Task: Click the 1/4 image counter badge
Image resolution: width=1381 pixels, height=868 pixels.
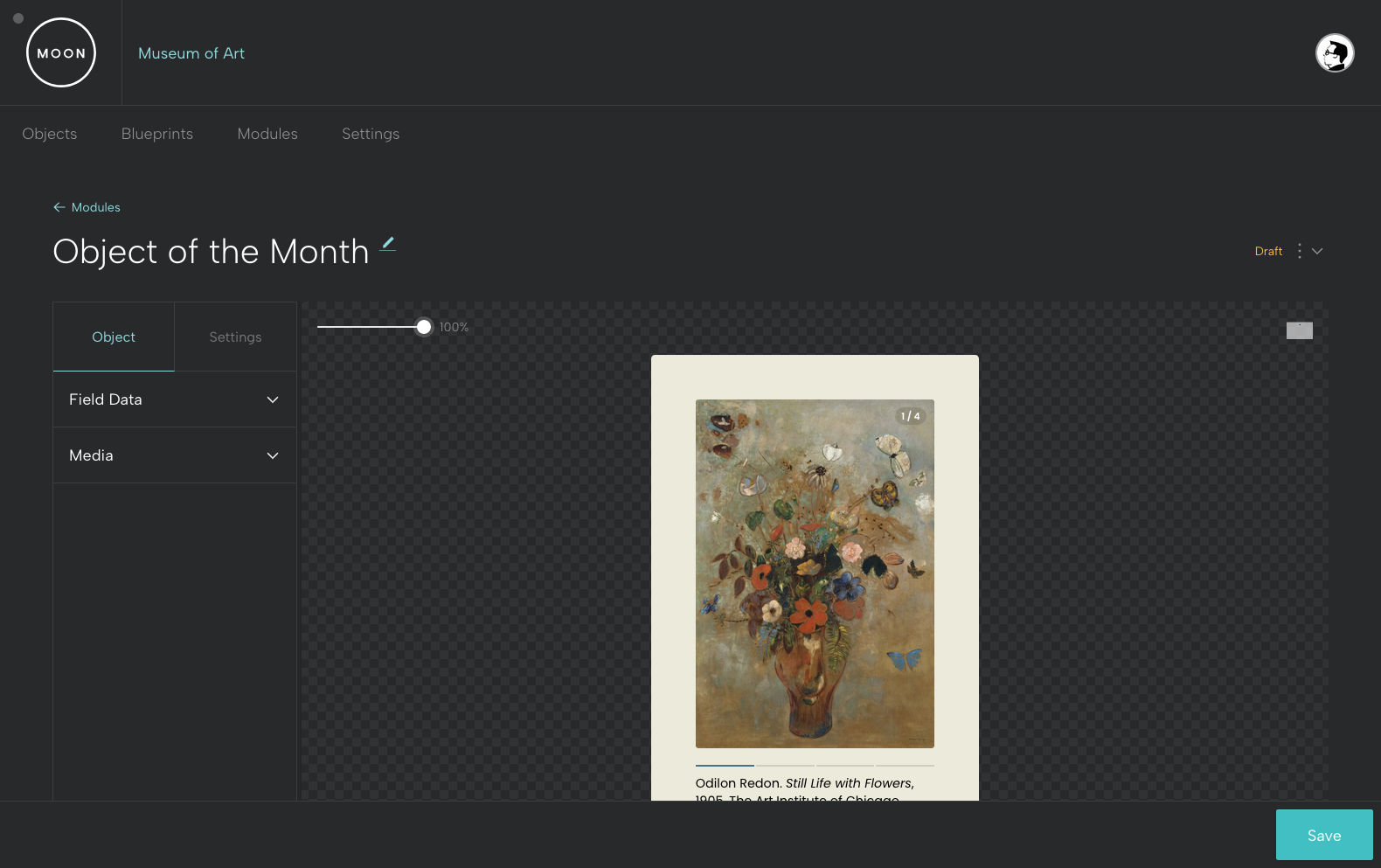Action: point(910,416)
